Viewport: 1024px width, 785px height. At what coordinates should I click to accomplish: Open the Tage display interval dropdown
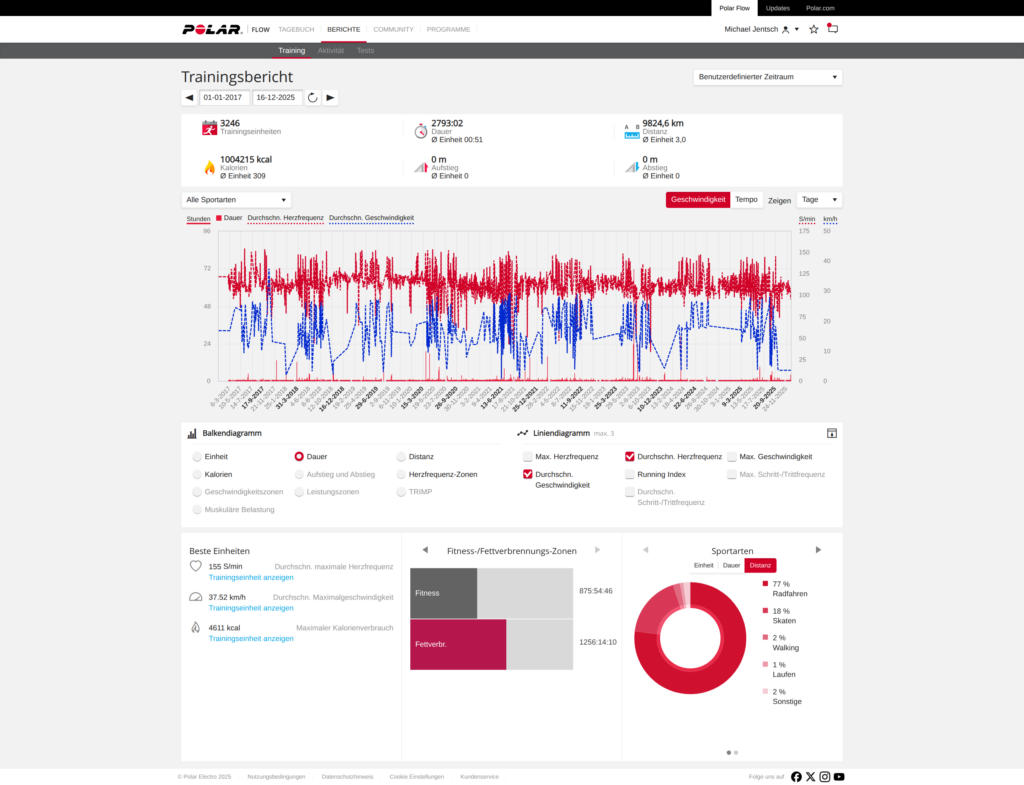[818, 200]
